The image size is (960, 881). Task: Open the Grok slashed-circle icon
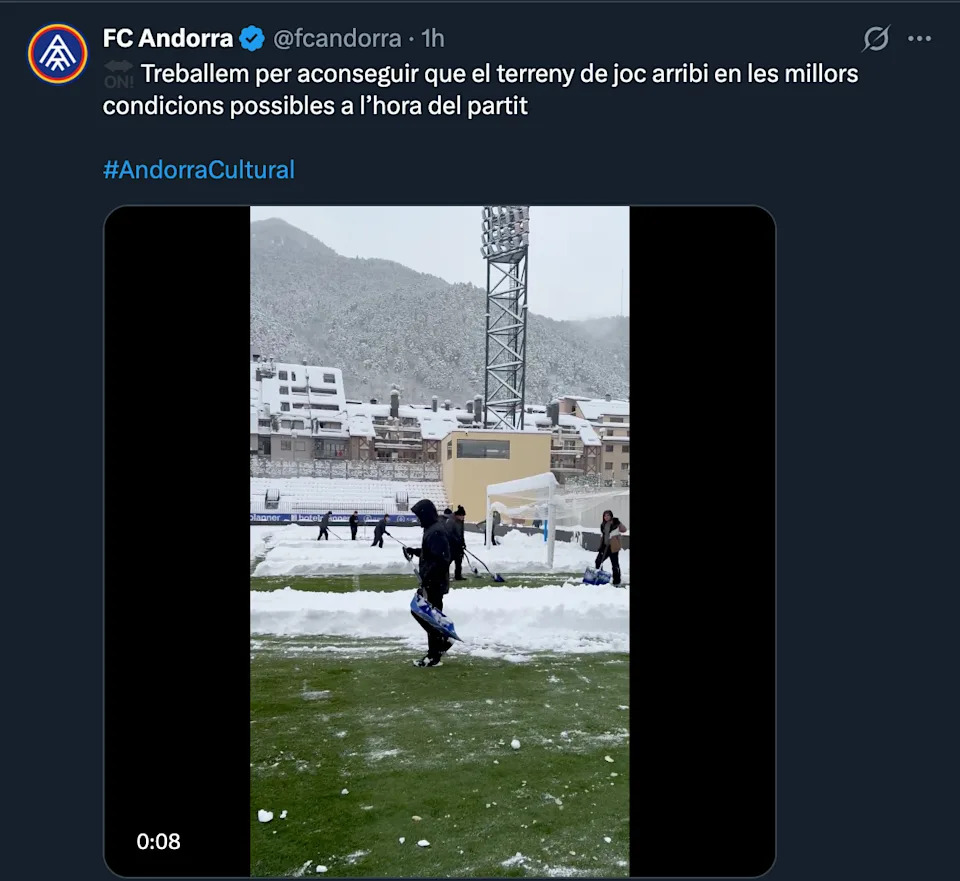click(875, 39)
